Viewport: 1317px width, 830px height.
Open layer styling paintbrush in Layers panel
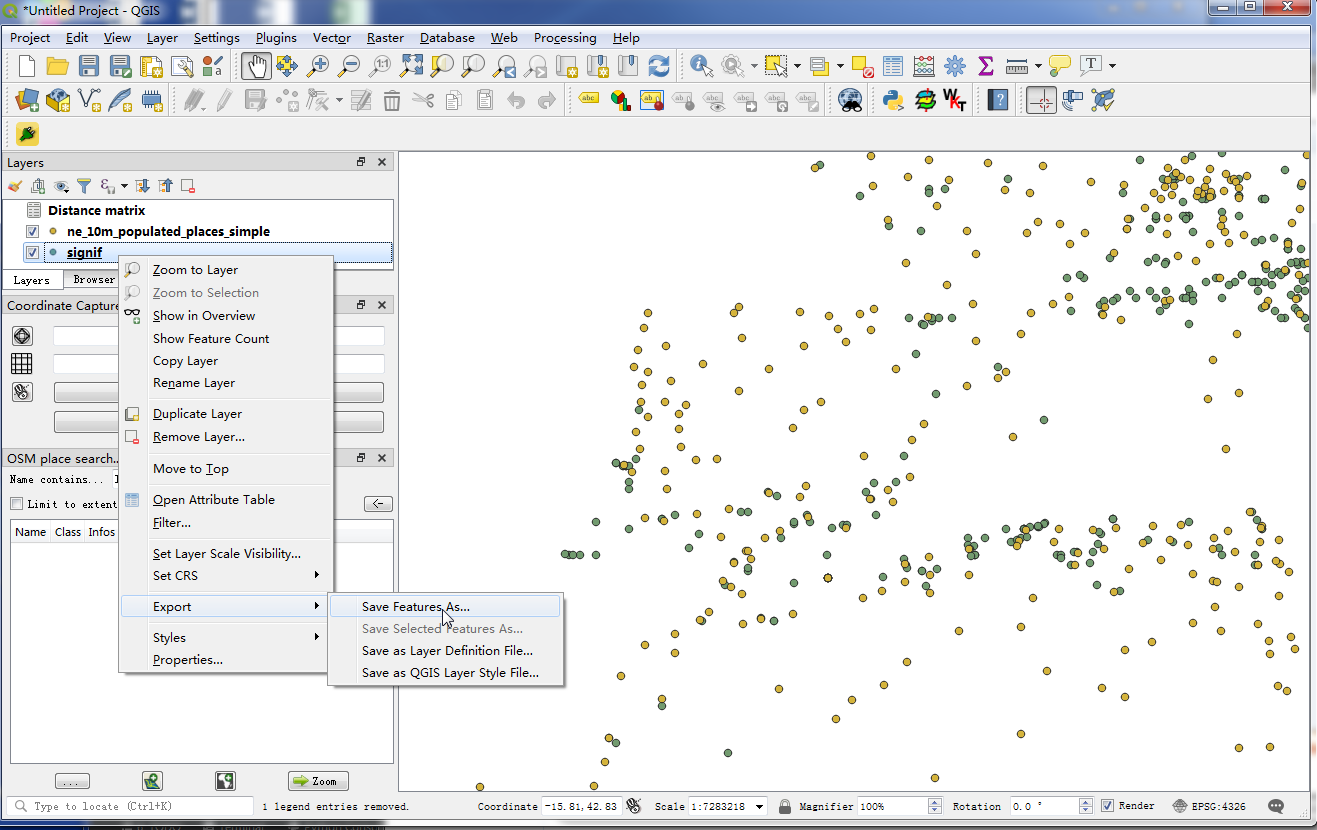14,186
